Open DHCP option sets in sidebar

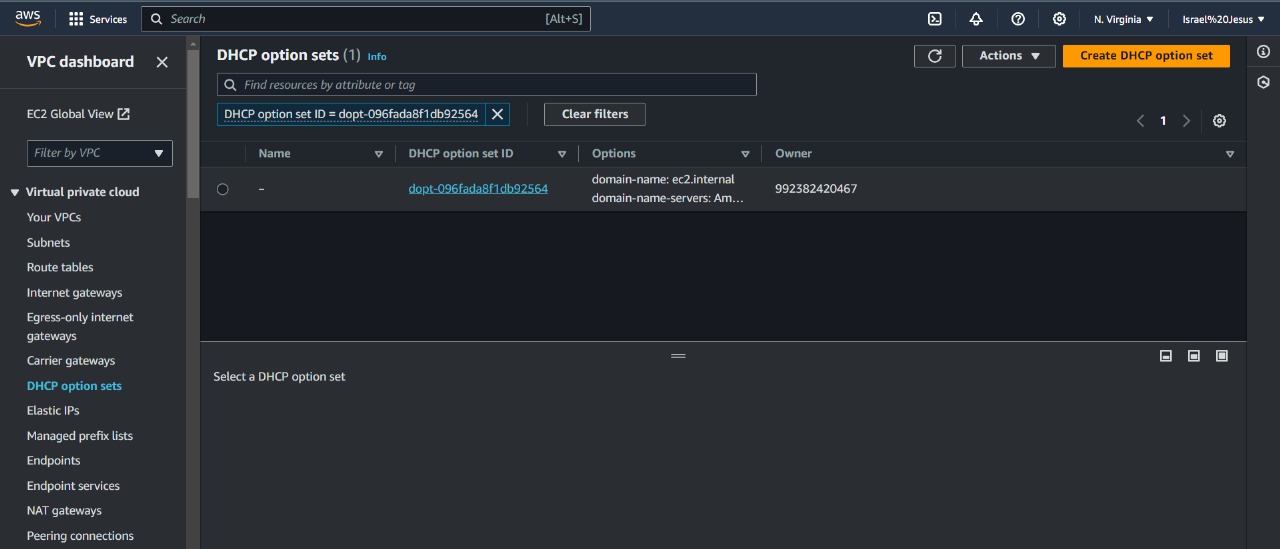[x=74, y=386]
